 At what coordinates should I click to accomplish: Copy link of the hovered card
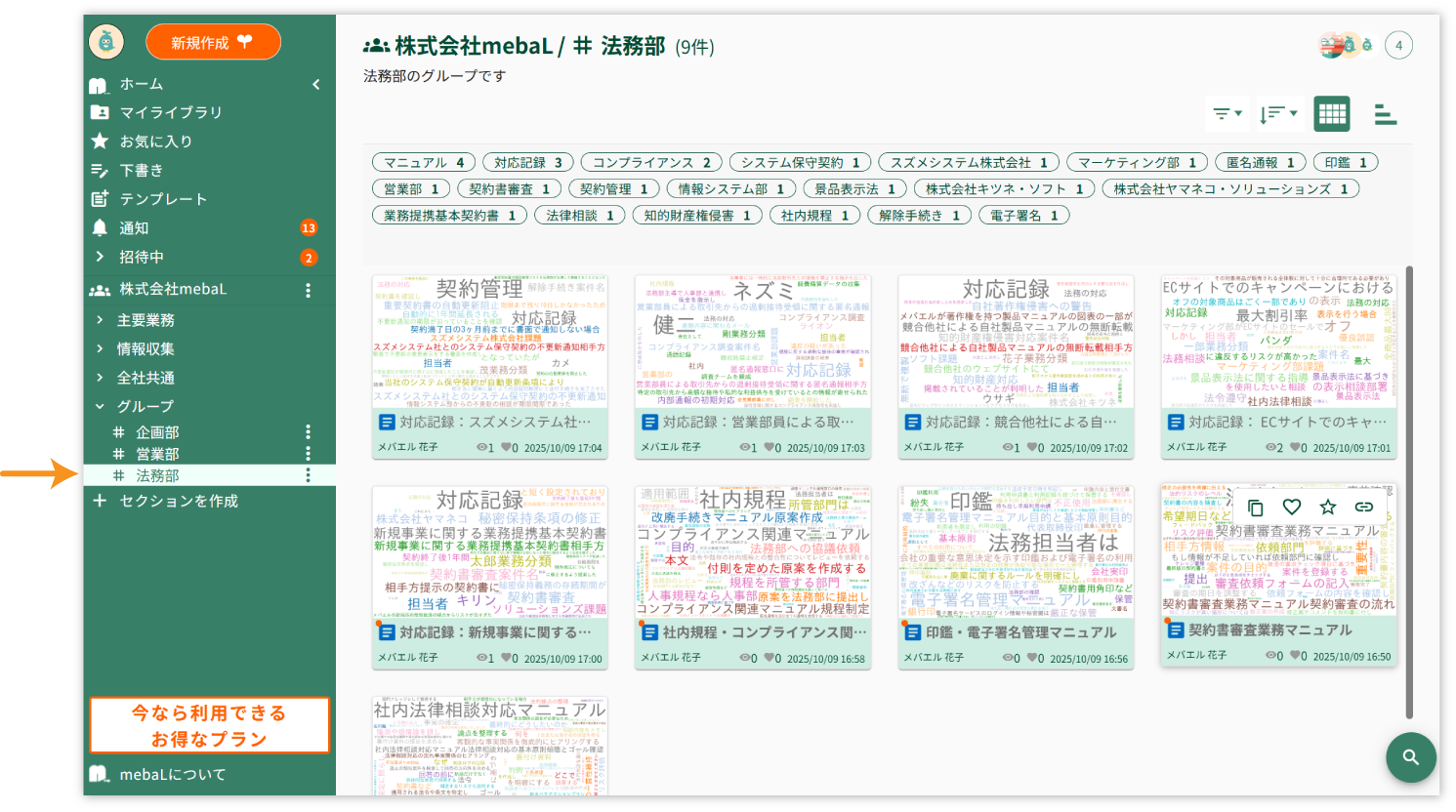click(1364, 507)
